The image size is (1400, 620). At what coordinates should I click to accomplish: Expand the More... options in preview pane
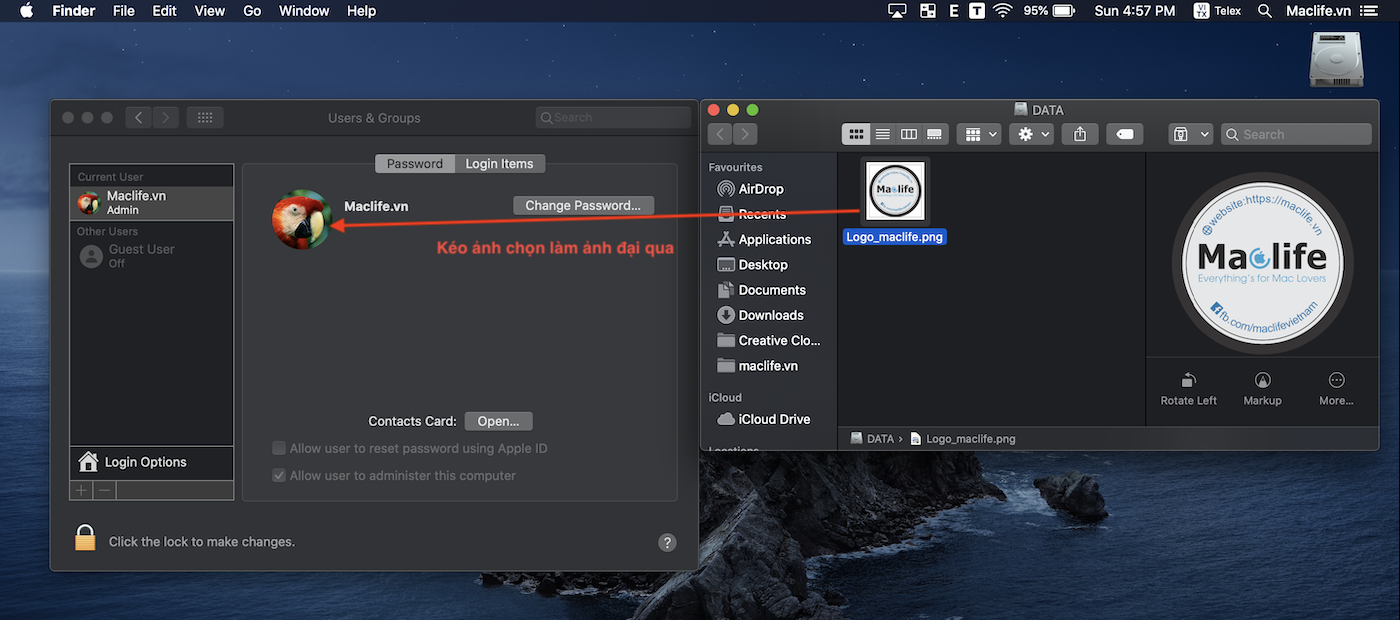tap(1336, 381)
